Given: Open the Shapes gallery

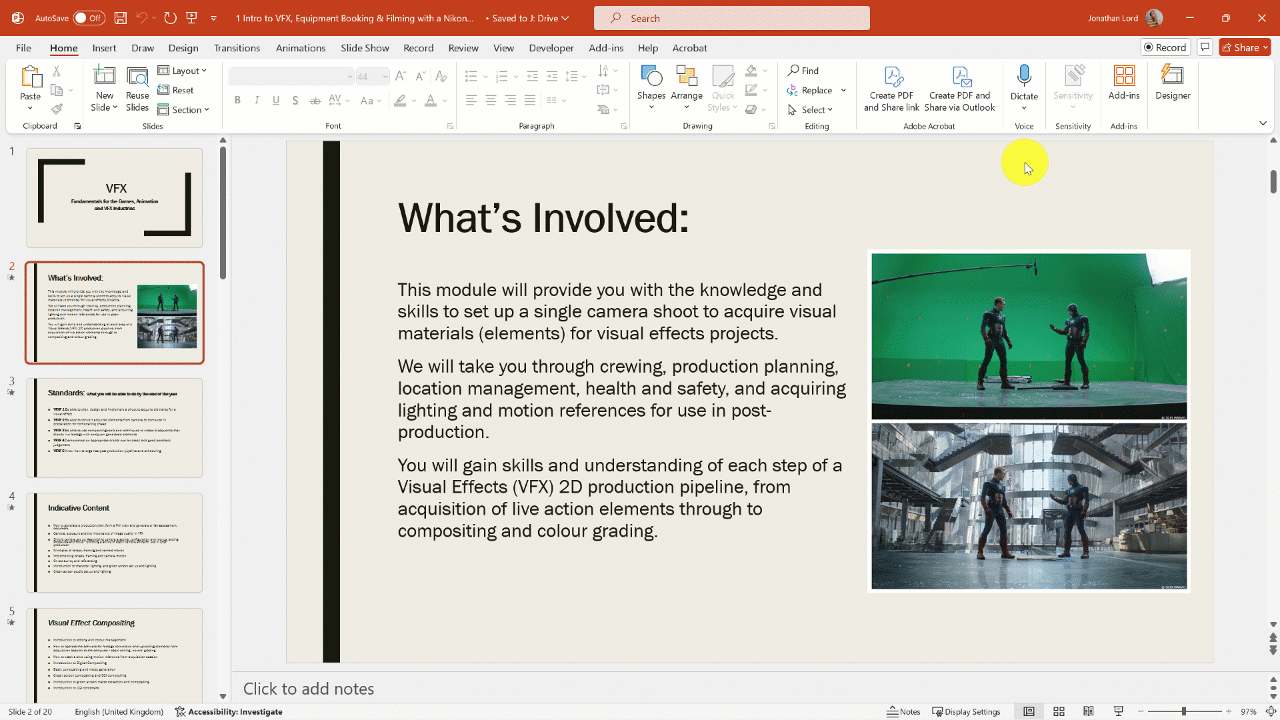Looking at the screenshot, I should point(651,88).
